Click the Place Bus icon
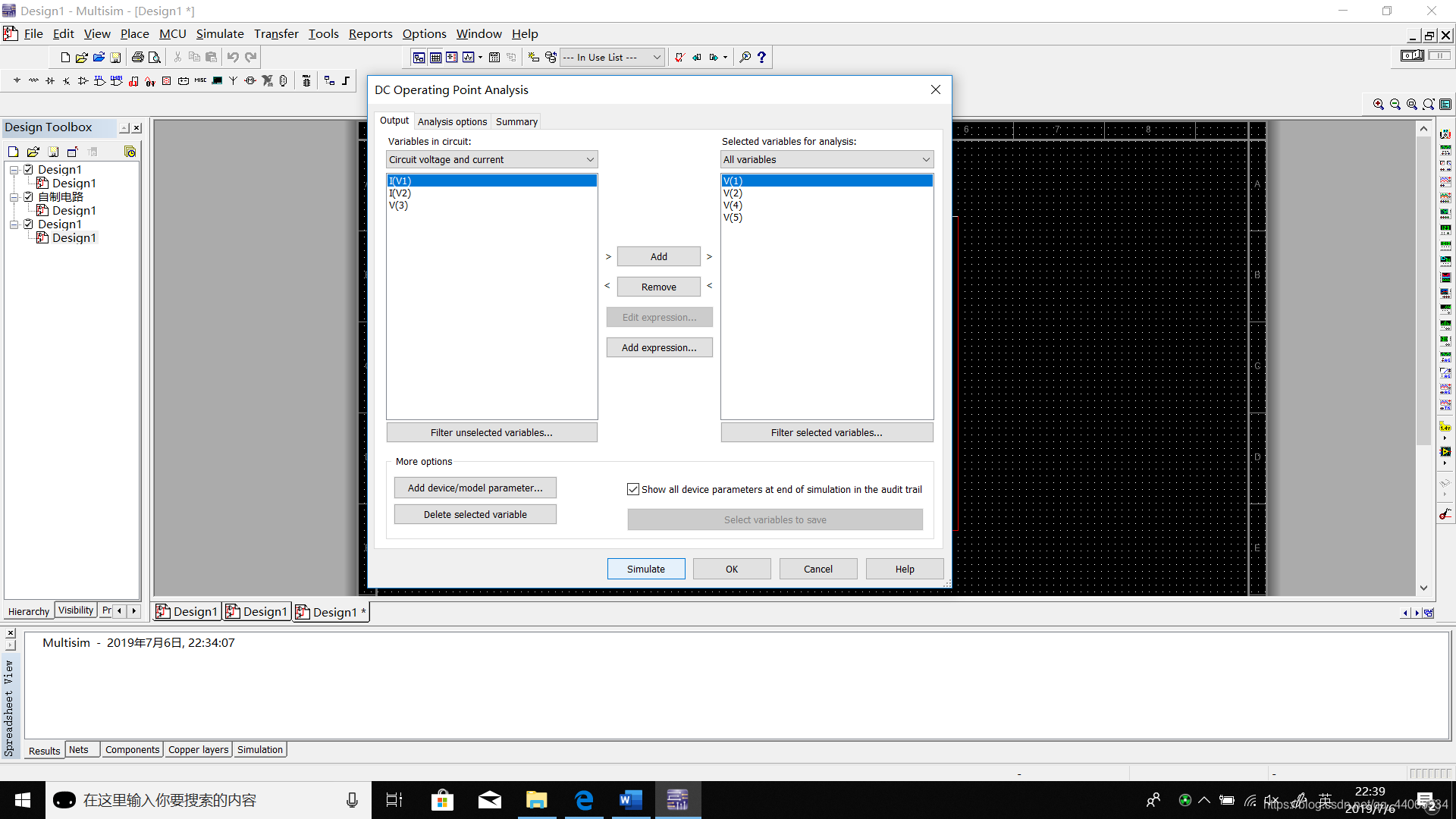 tap(346, 80)
